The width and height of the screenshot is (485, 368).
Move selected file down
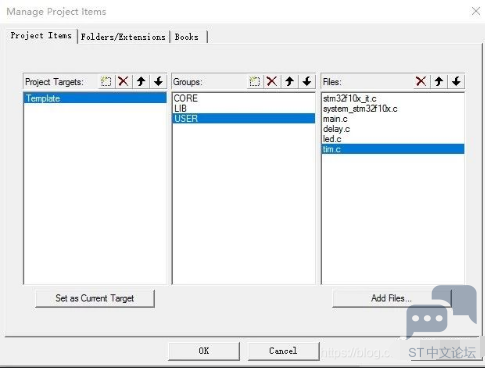[x=456, y=81]
